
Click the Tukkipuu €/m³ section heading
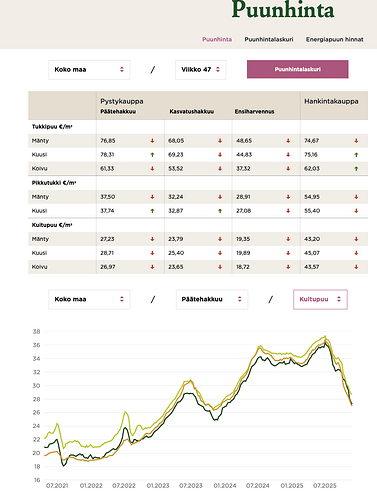pyautogui.click(x=52, y=127)
